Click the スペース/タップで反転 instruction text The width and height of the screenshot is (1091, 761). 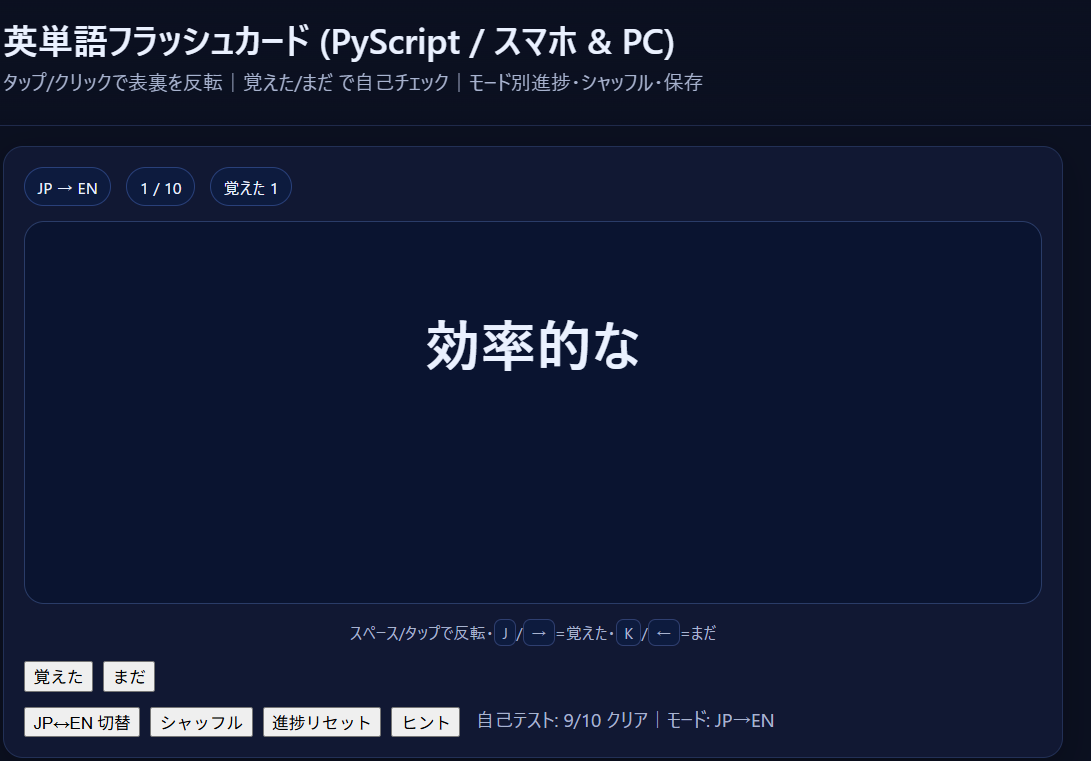[x=417, y=633]
